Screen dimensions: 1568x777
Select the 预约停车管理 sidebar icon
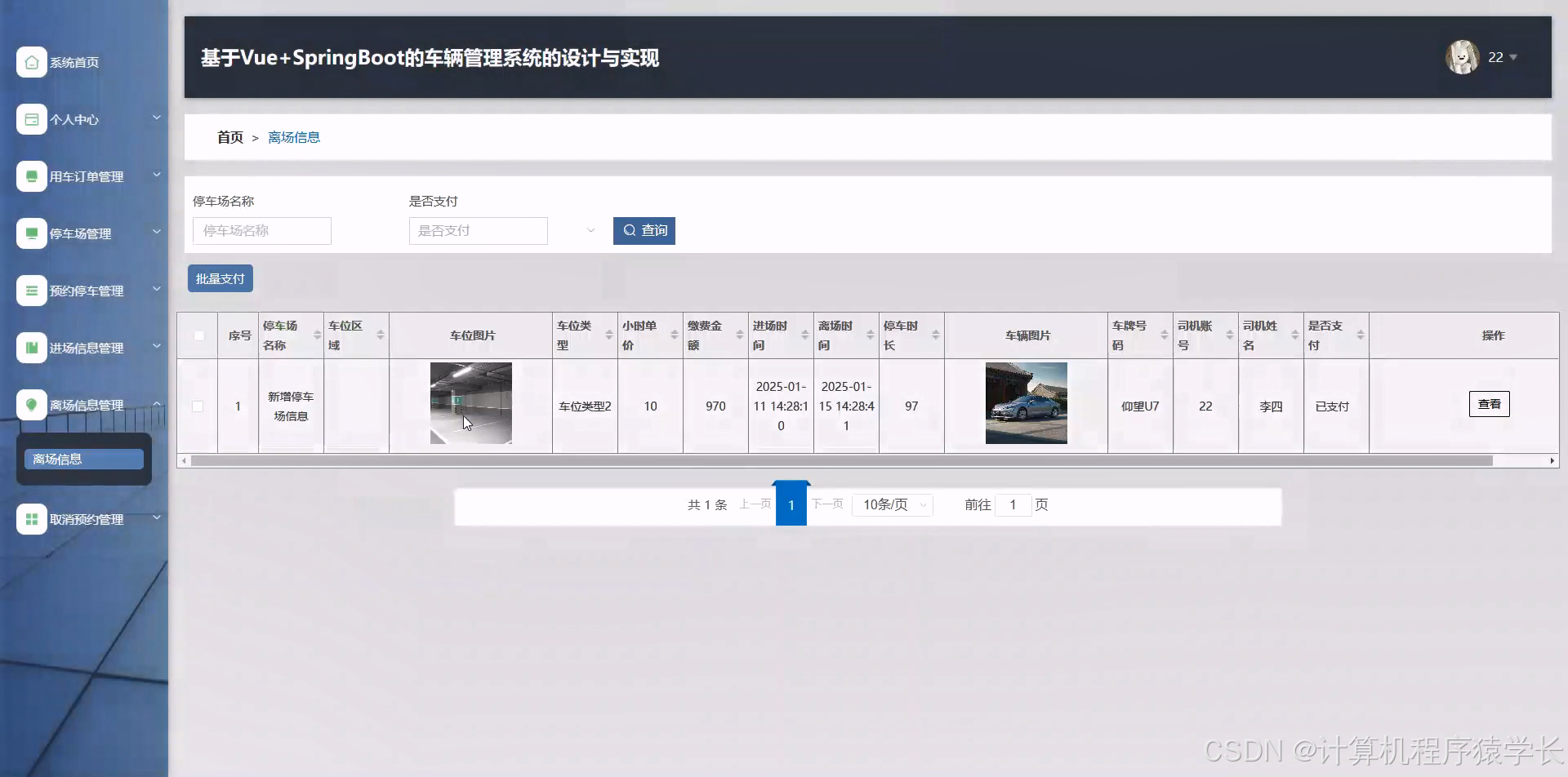click(x=31, y=291)
